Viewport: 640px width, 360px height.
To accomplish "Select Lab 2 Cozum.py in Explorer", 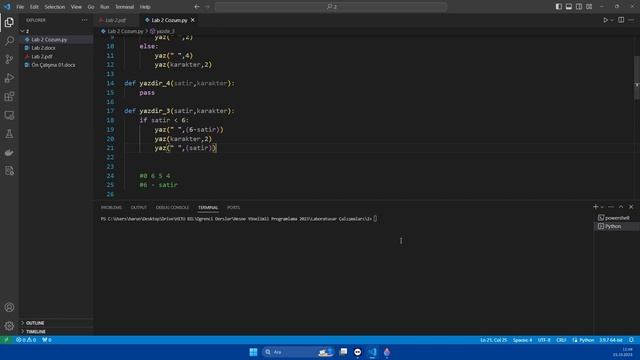I will coord(56,40).
